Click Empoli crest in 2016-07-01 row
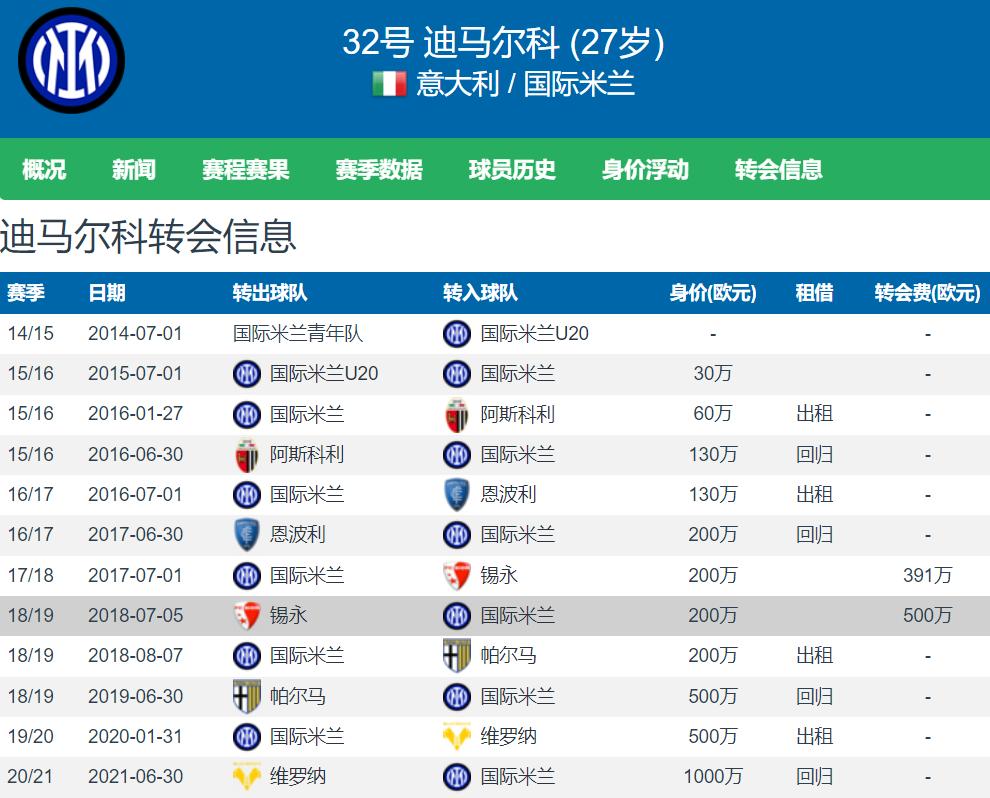 coord(456,494)
